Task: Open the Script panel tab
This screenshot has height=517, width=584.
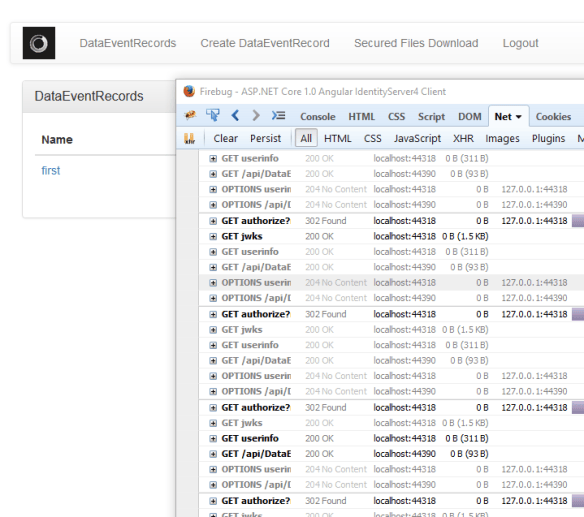Action: coord(431,117)
